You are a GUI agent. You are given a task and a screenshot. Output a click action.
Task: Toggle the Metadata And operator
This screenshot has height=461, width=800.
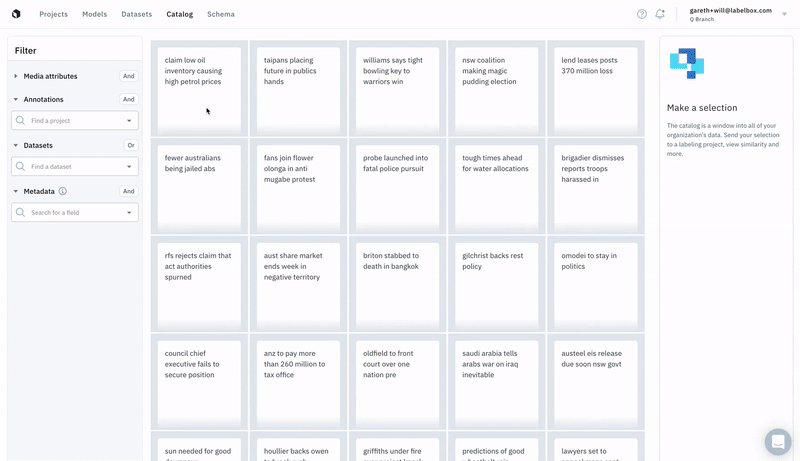(x=129, y=191)
